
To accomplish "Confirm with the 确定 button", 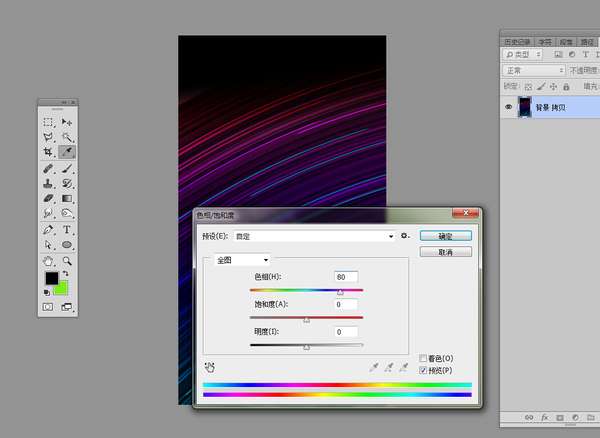I will click(x=445, y=236).
